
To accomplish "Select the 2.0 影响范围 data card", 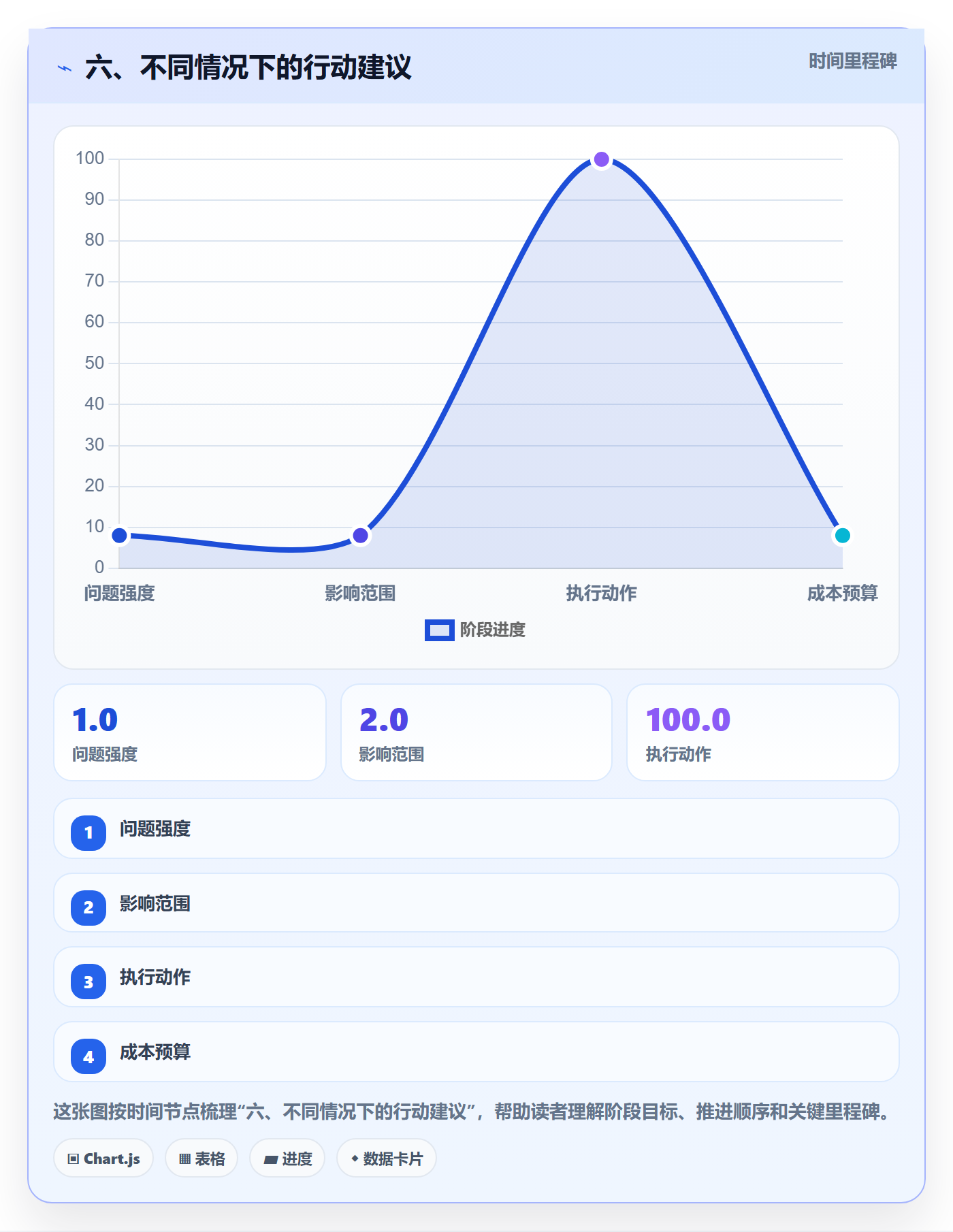I will (x=476, y=732).
